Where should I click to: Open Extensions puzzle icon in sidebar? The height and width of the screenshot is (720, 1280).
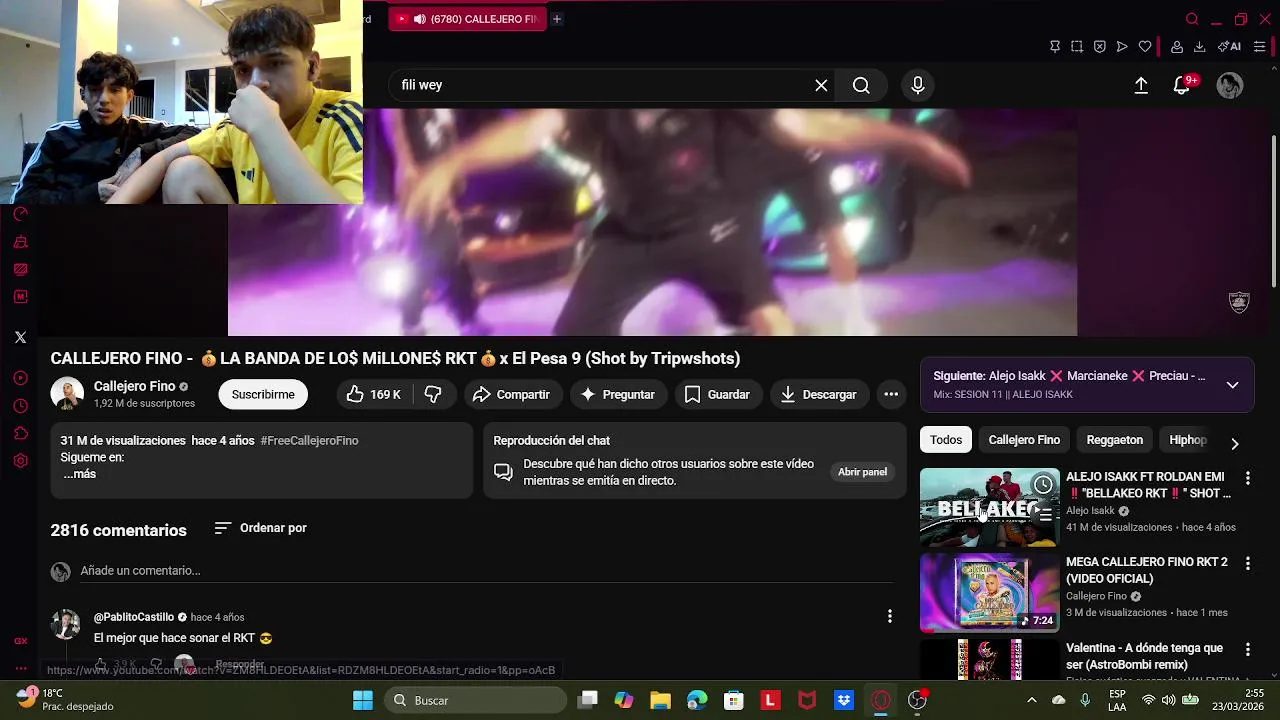pos(20,433)
